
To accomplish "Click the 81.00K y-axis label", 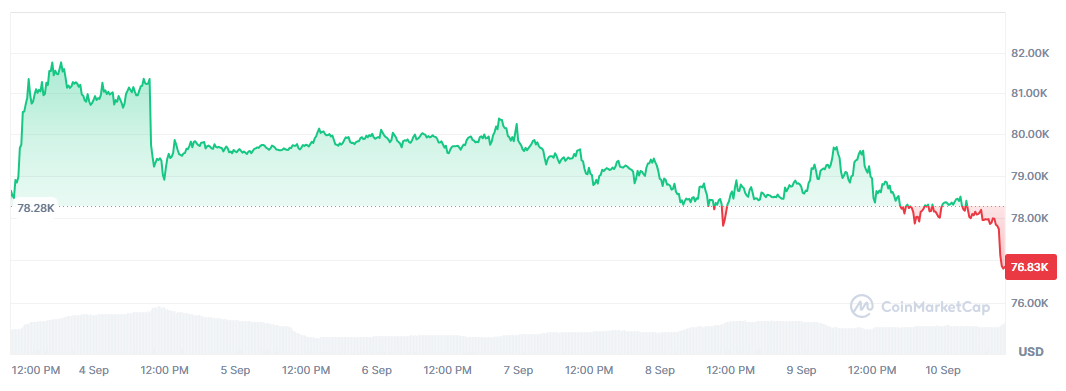I will coord(1030,93).
